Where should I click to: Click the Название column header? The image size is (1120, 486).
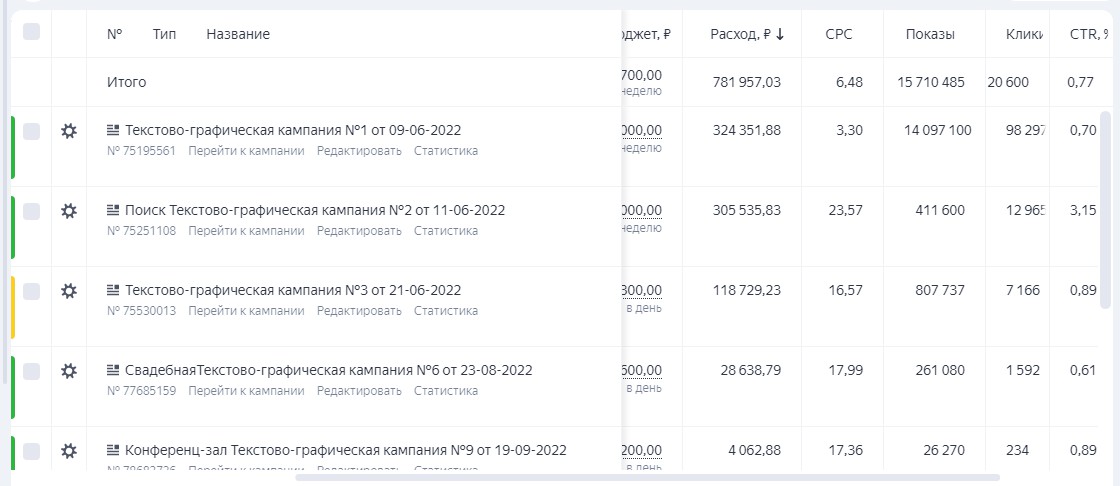(x=238, y=34)
